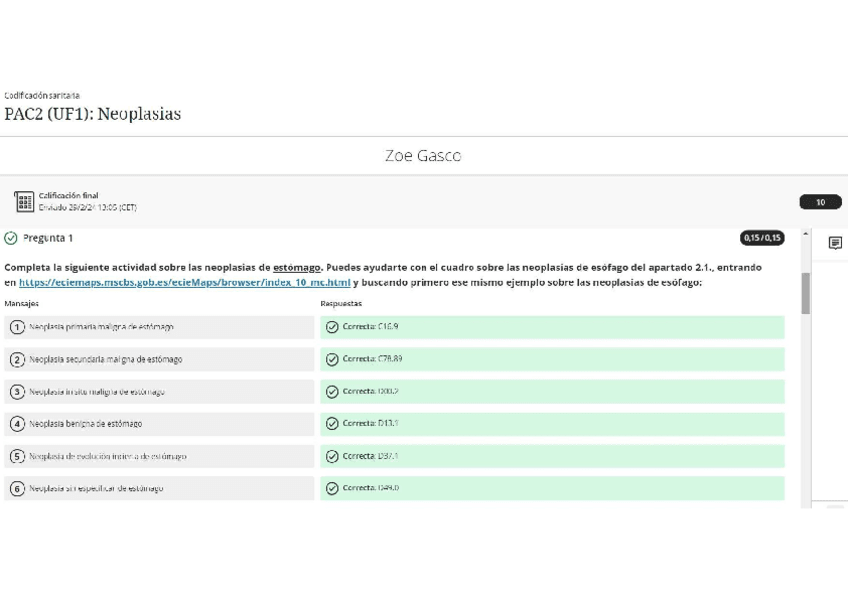
Task: Click the student name Zoe Gasco
Action: pos(423,156)
